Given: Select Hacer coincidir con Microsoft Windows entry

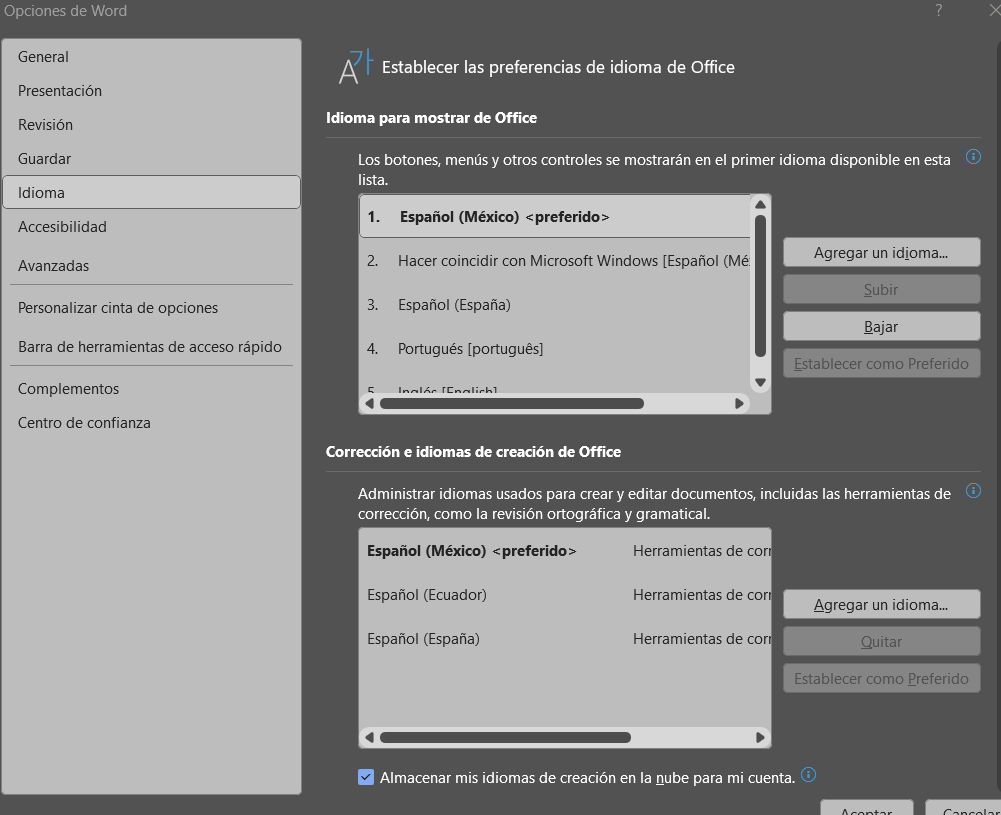Looking at the screenshot, I should pyautogui.click(x=555, y=260).
